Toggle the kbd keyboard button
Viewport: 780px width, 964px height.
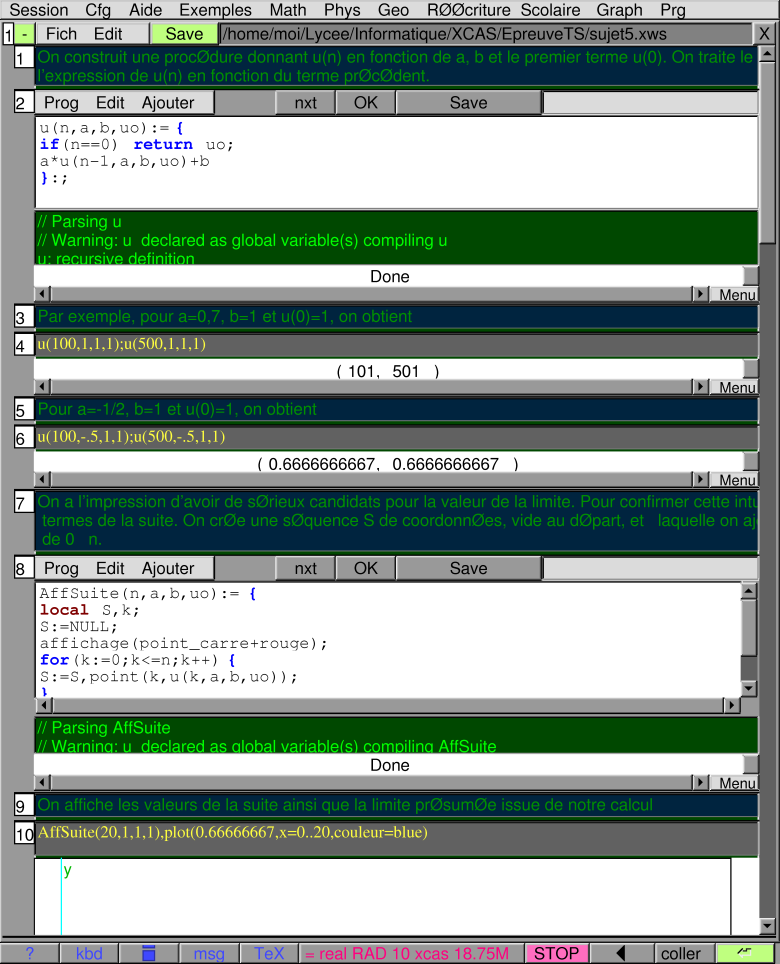pos(89,954)
